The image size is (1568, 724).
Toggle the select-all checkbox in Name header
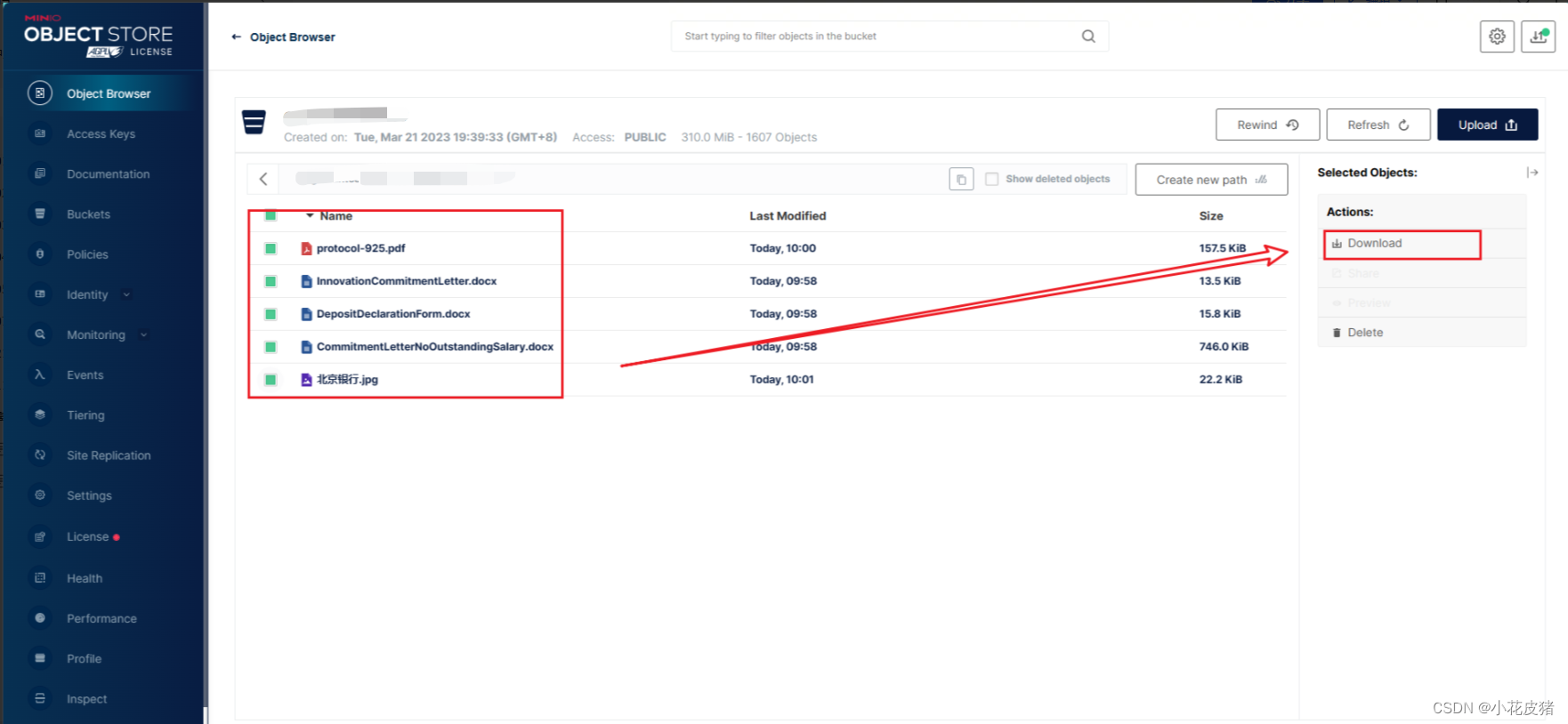point(271,215)
